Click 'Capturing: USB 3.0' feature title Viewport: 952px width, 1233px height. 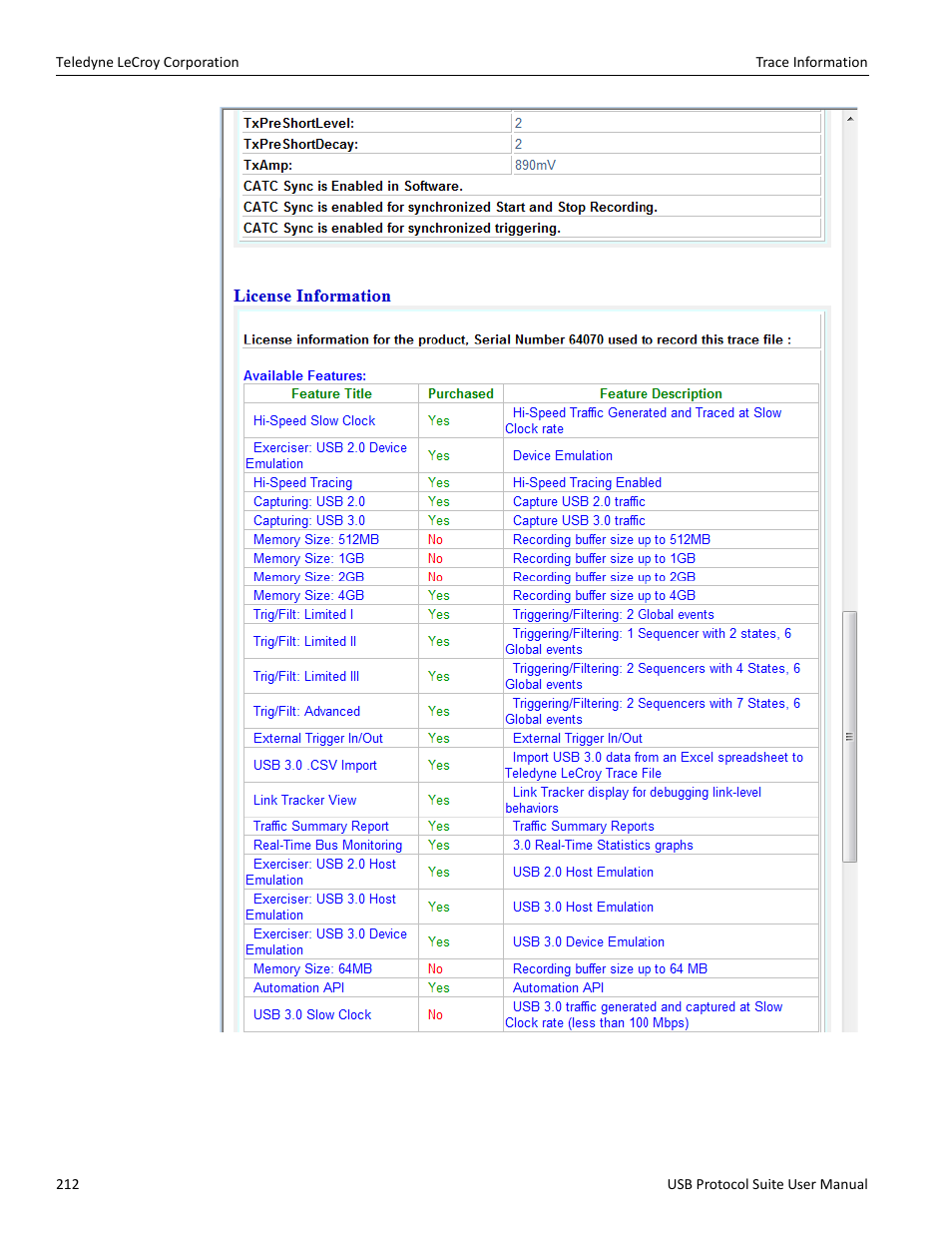309,521
